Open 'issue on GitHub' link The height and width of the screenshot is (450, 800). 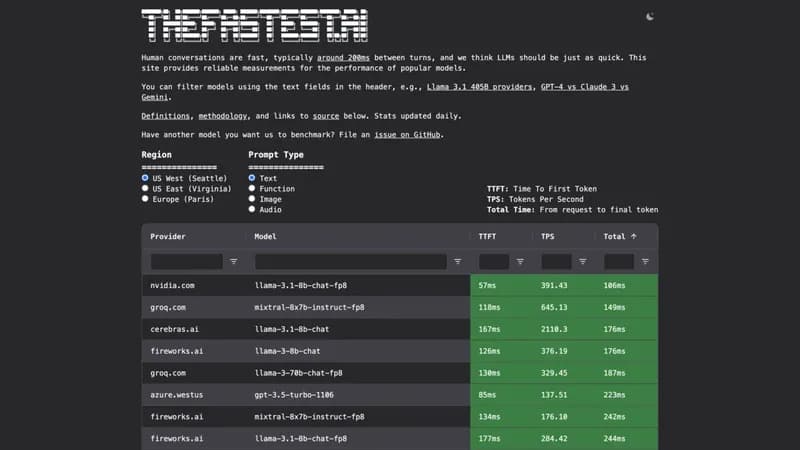click(x=407, y=135)
